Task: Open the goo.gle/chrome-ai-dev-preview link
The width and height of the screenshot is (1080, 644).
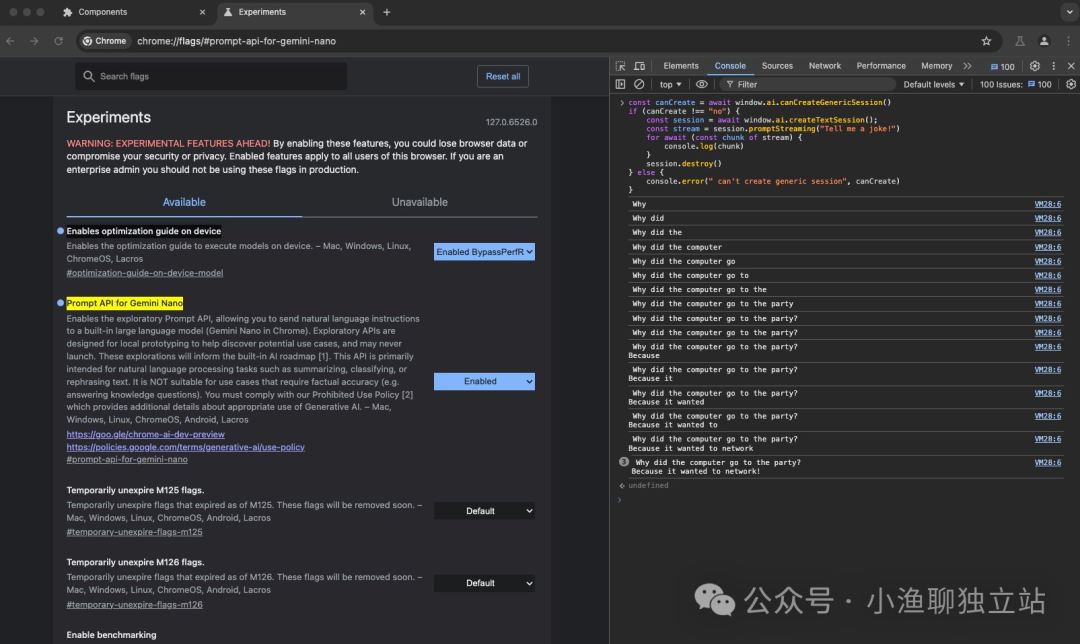Action: coord(145,435)
